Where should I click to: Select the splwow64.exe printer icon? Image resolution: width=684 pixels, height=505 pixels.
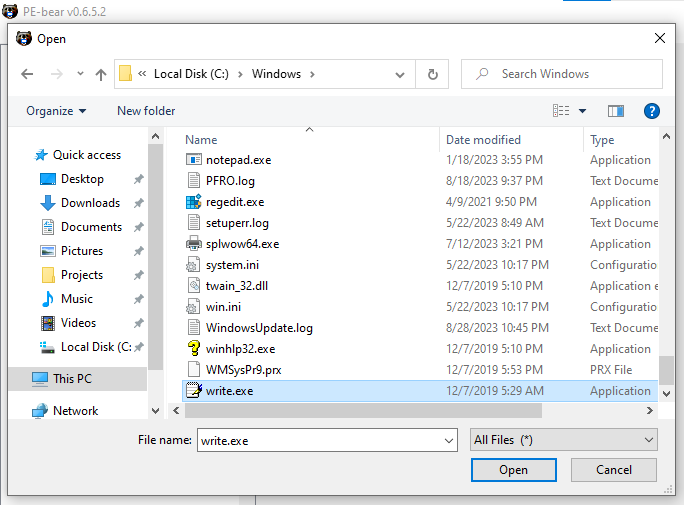194,243
